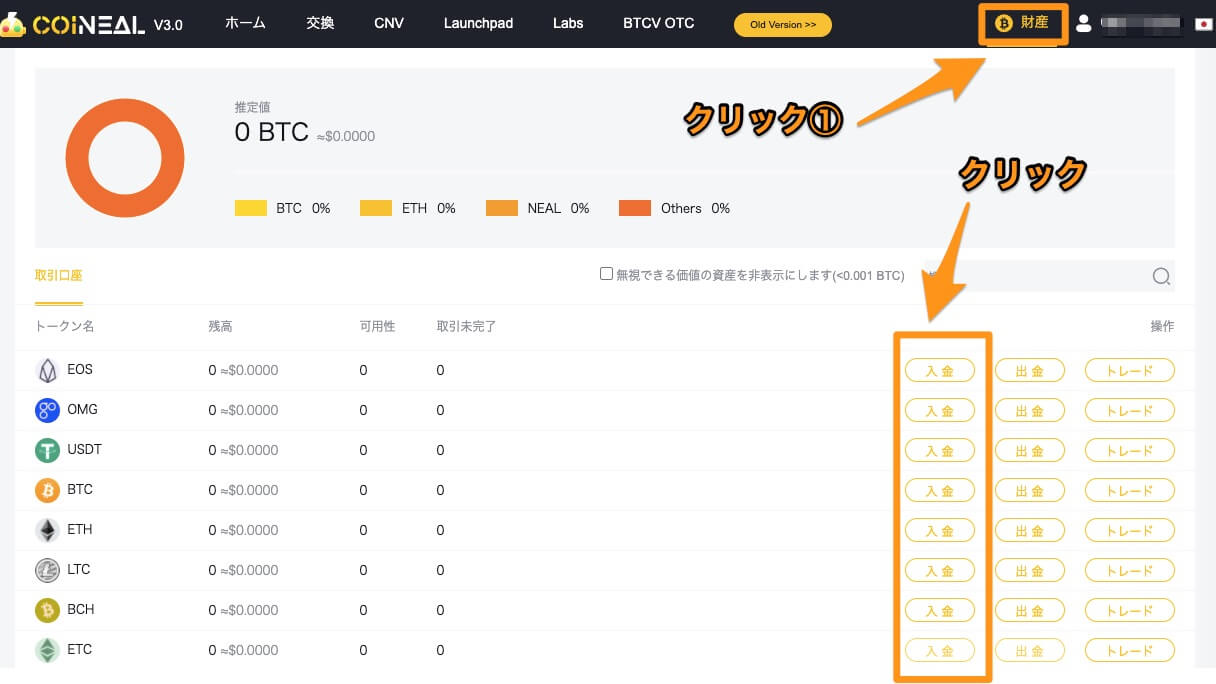Click 出金 withdraw for OMG
Image resolution: width=1216 pixels, height=684 pixels.
coord(1030,410)
